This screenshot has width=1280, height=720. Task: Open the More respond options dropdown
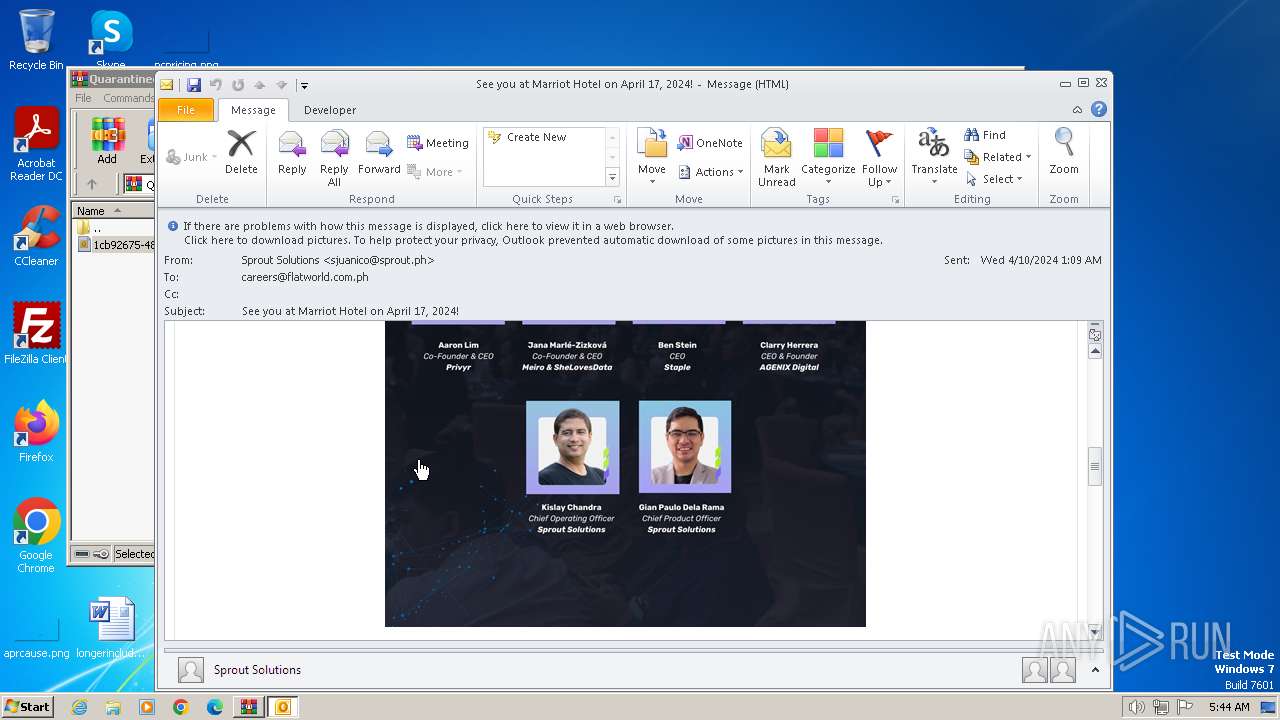click(x=436, y=172)
